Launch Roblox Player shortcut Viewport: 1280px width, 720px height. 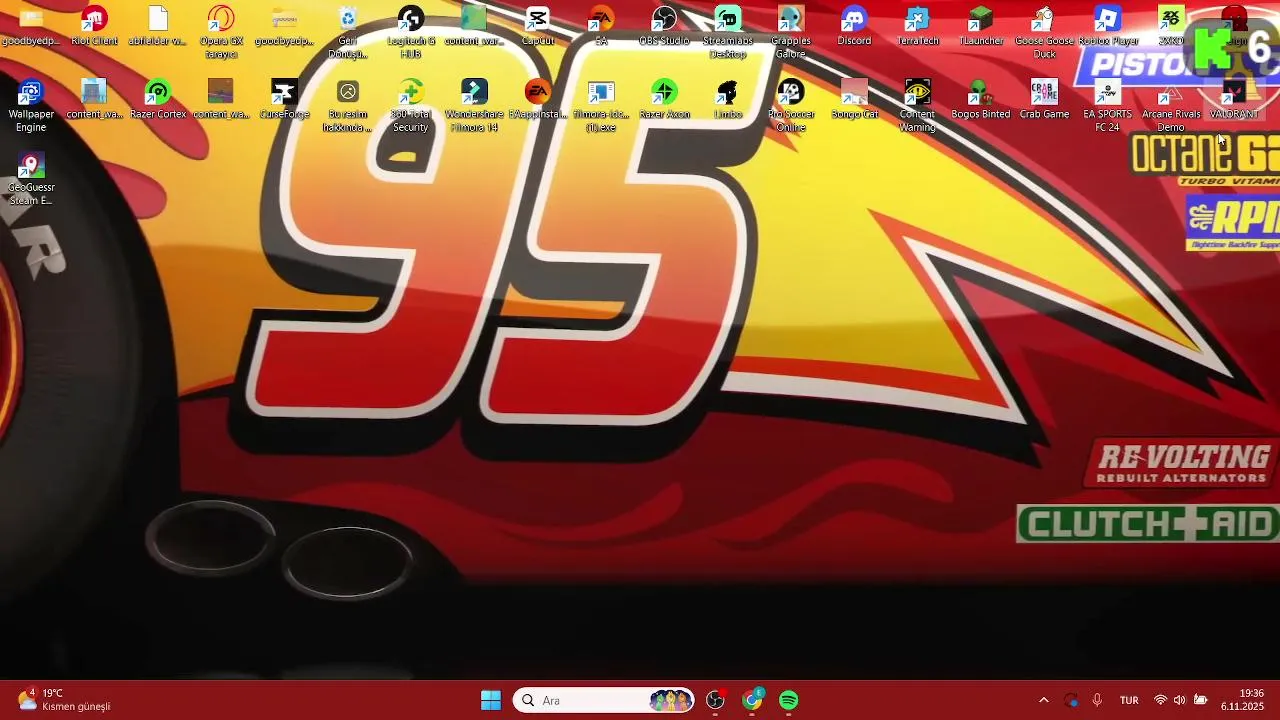(1108, 27)
